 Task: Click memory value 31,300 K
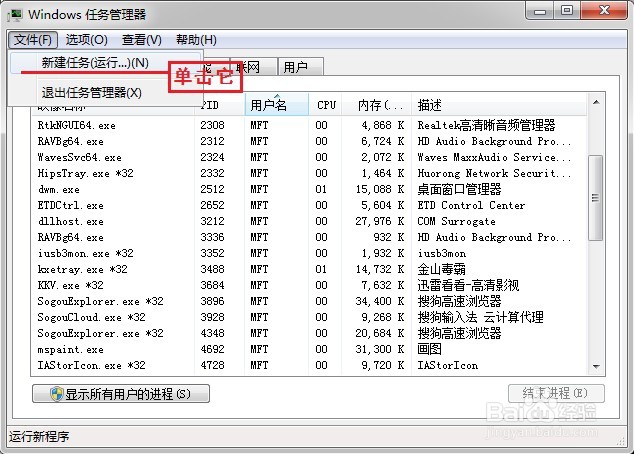(380, 349)
